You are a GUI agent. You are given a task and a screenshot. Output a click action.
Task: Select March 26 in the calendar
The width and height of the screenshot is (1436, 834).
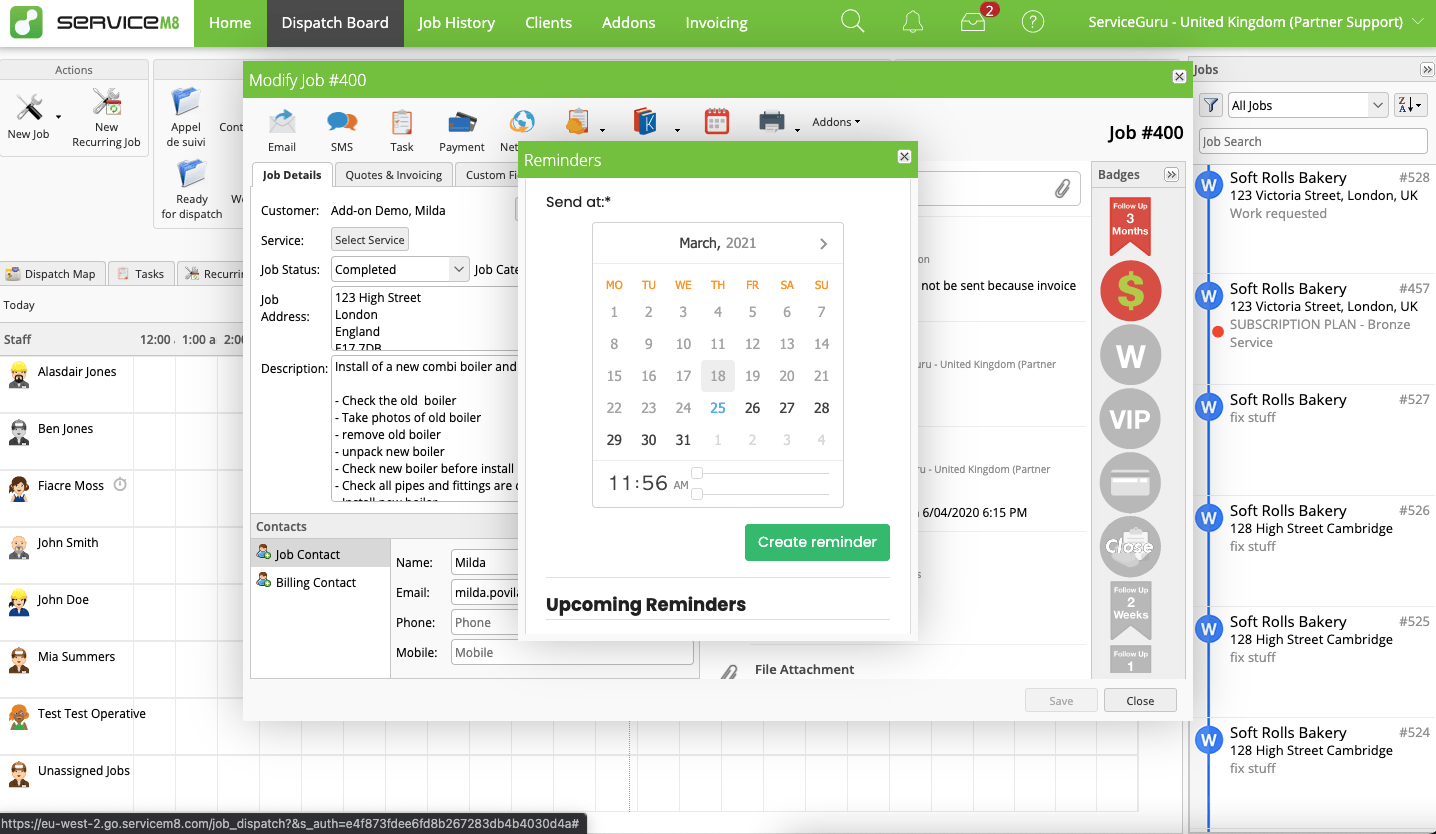[753, 408]
